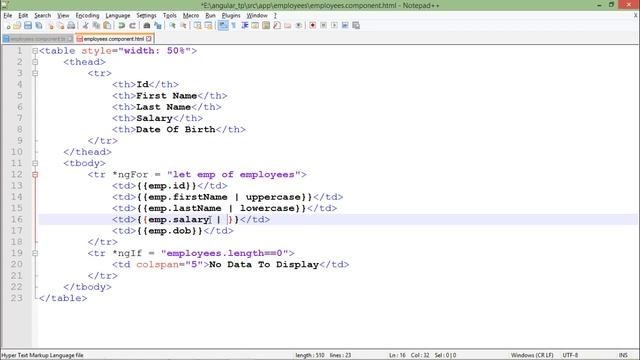Toggle the Document Map icon

266,26
